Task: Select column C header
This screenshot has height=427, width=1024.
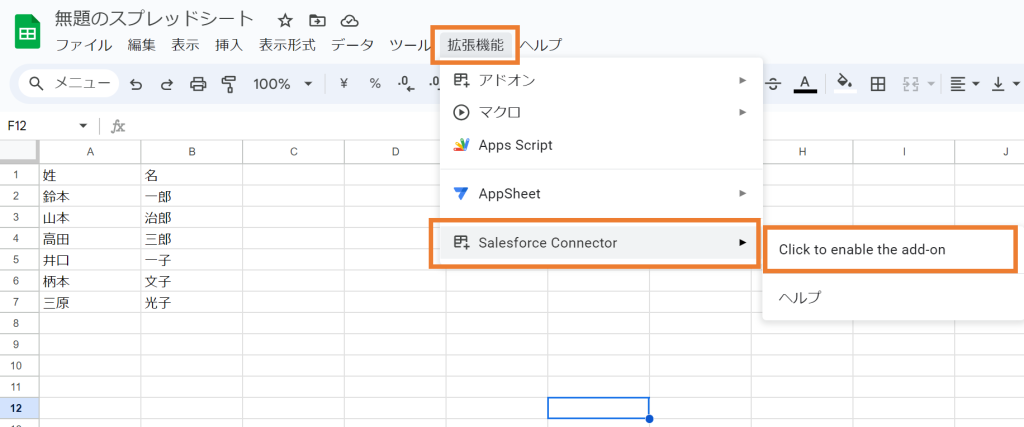Action: 293,151
